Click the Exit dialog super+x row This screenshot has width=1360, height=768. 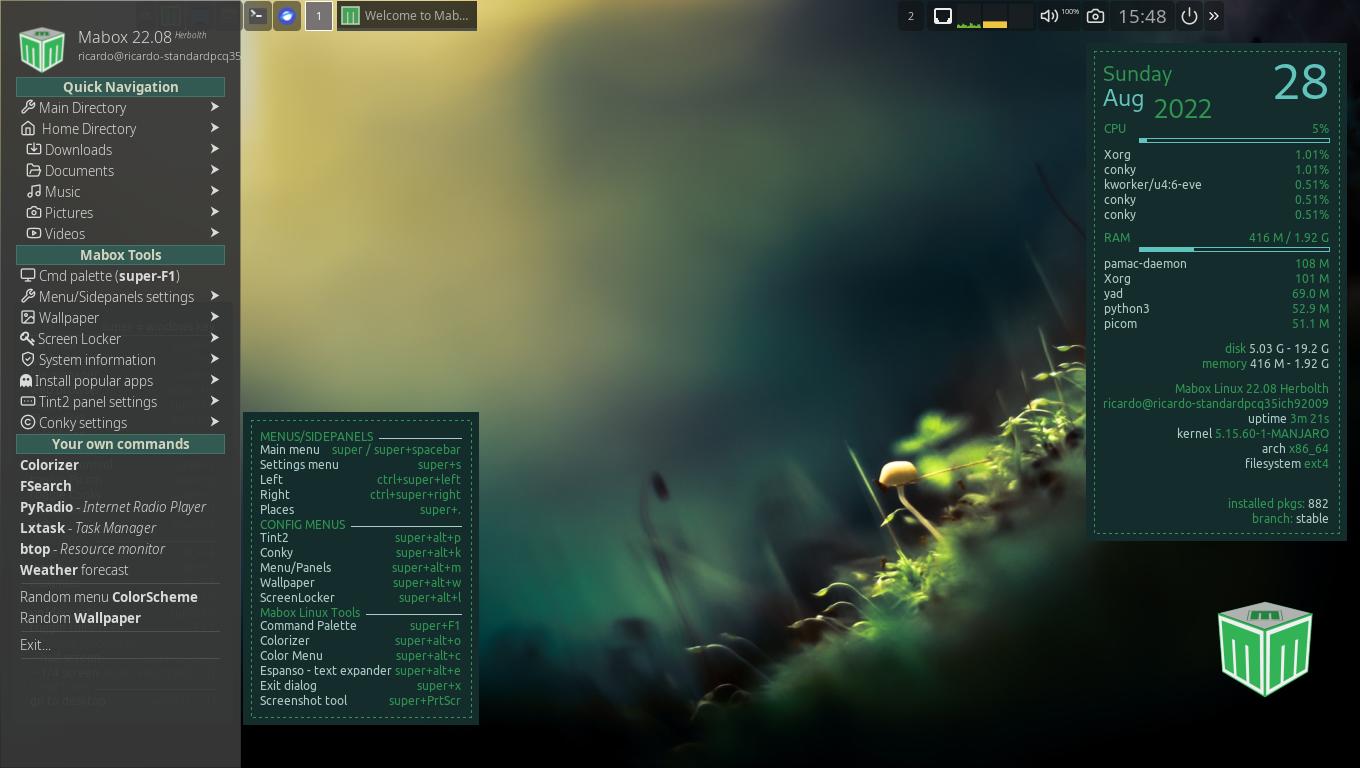360,686
